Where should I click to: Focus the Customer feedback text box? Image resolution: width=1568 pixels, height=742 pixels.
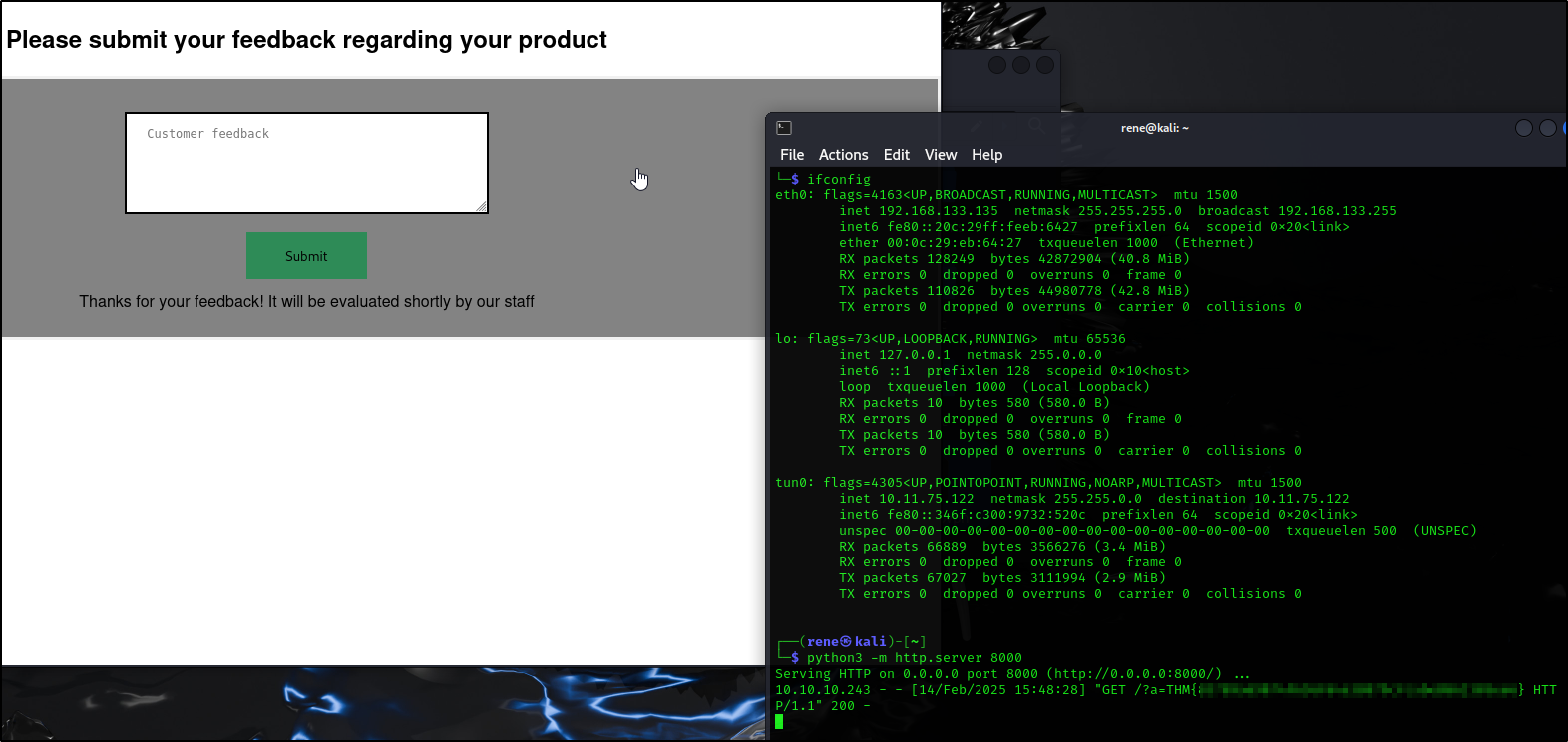coord(306,164)
